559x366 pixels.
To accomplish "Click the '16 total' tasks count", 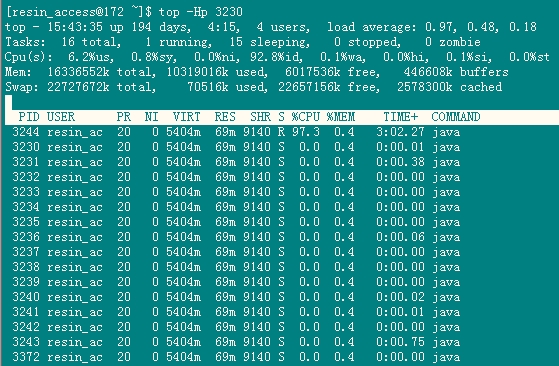I will click(90, 42).
